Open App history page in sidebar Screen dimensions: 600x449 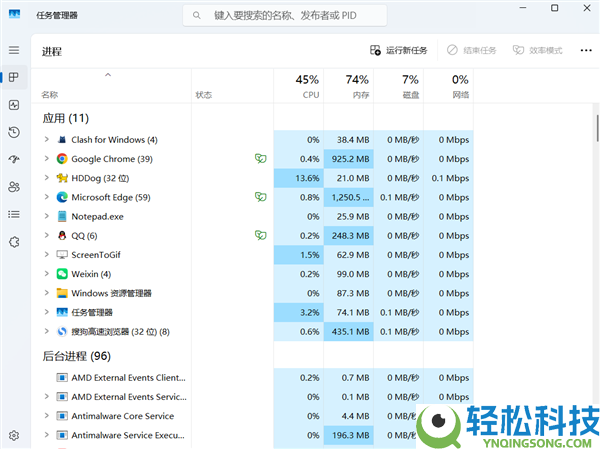point(14,132)
